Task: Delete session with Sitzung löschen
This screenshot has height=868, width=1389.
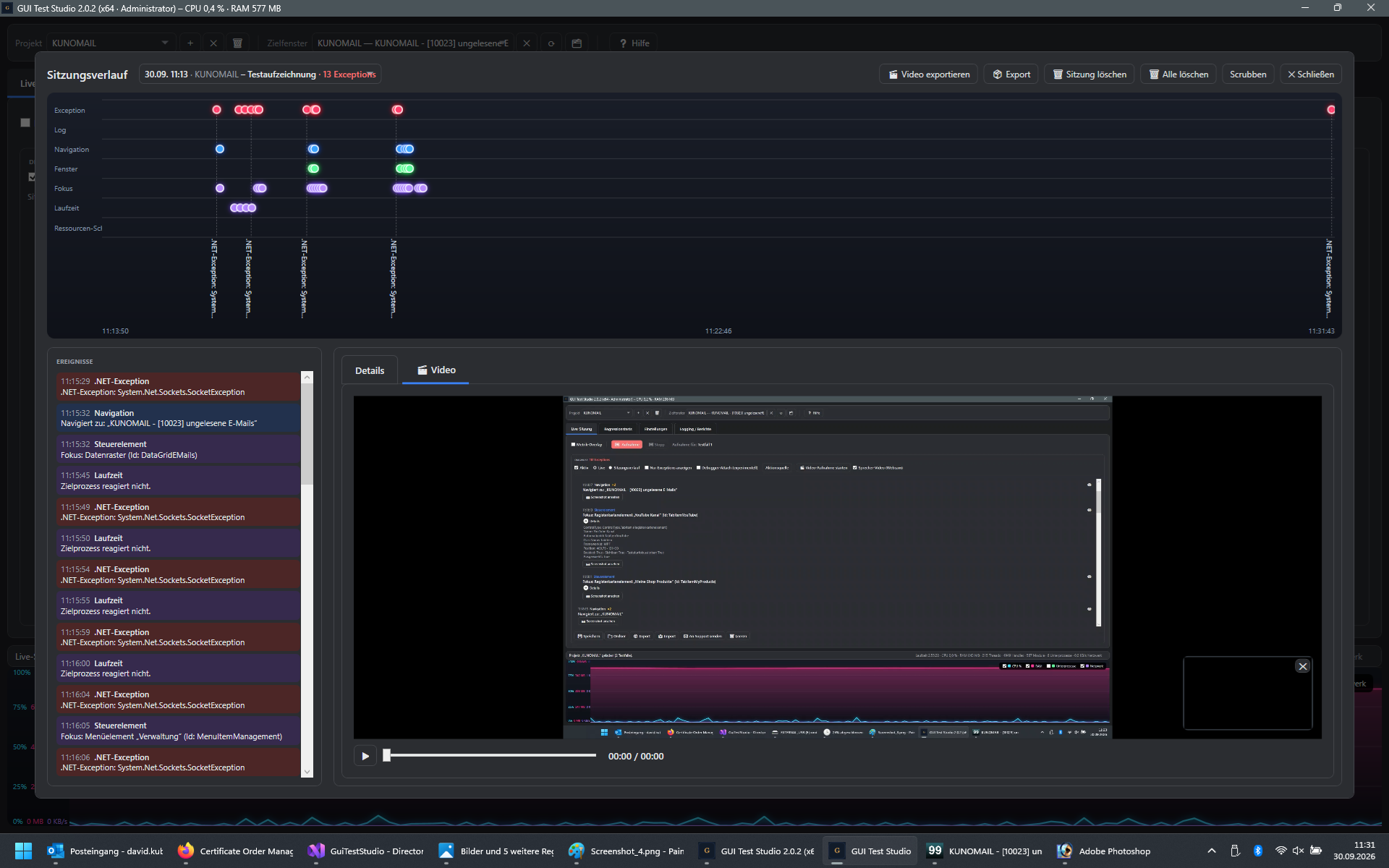Action: pyautogui.click(x=1089, y=75)
